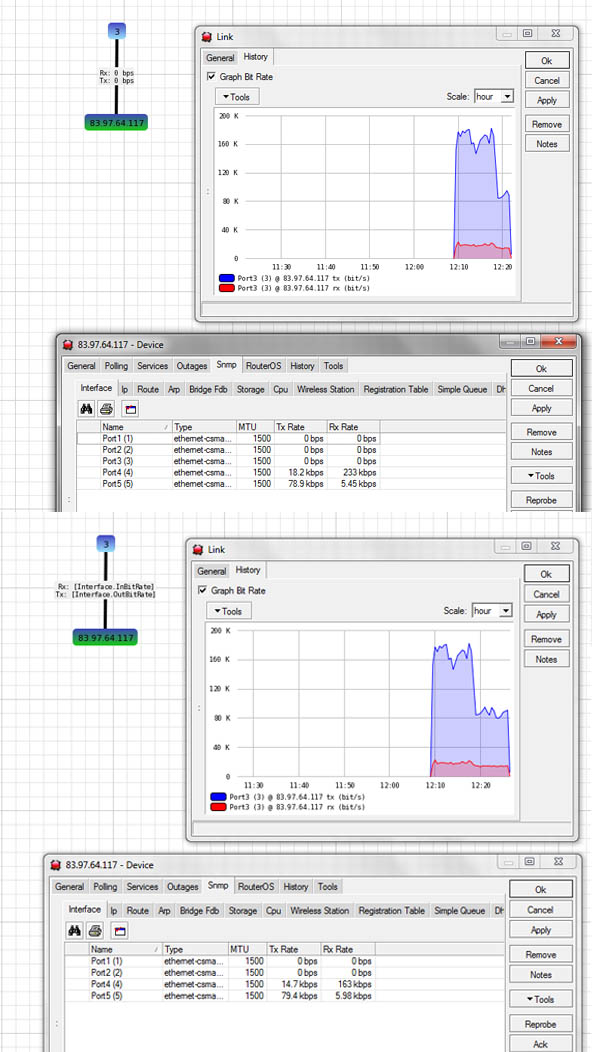Click the printer icon in the lower Device window

point(95,930)
